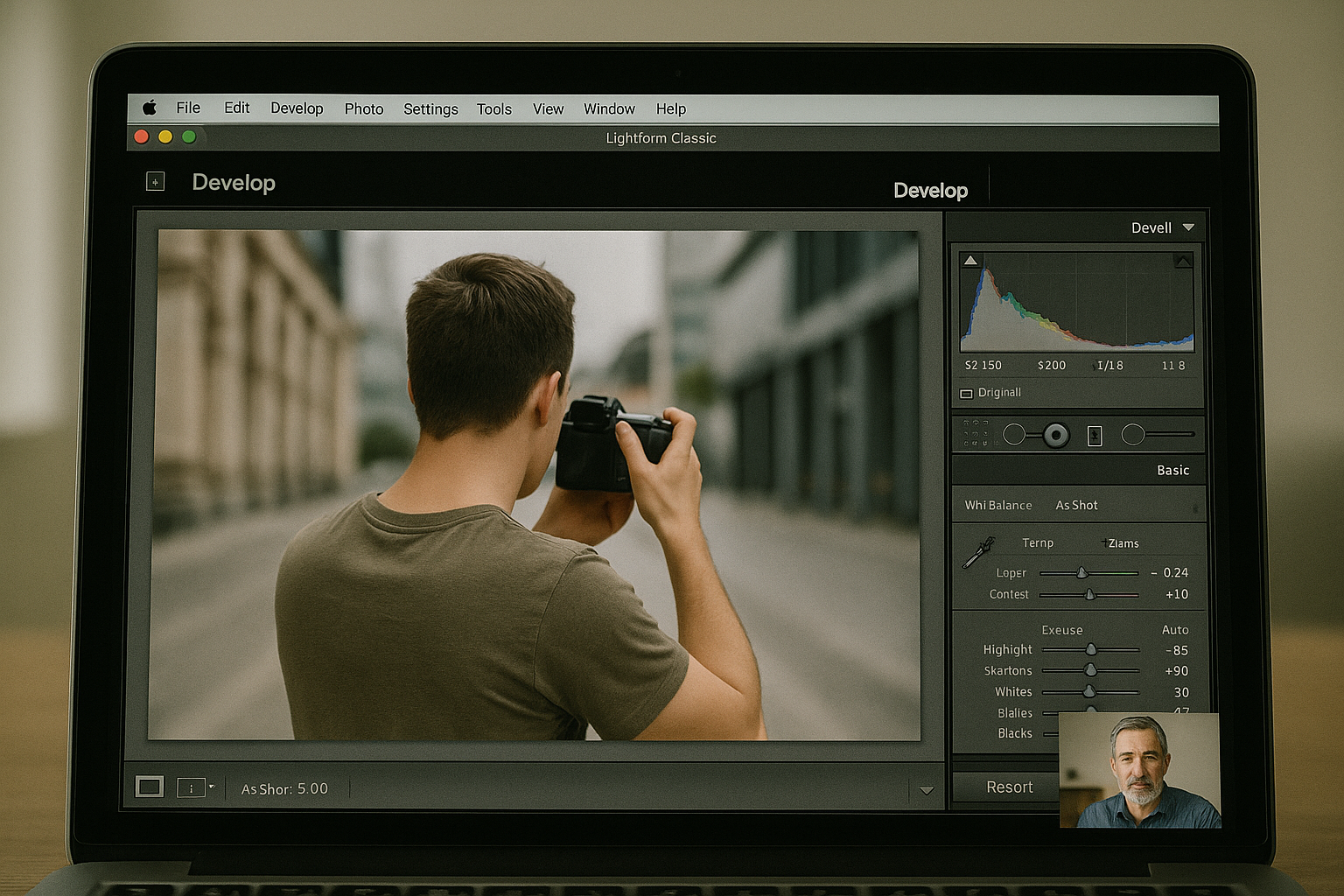The width and height of the screenshot is (1344, 896).
Task: Select the radial filter target tool
Action: (x=1056, y=435)
